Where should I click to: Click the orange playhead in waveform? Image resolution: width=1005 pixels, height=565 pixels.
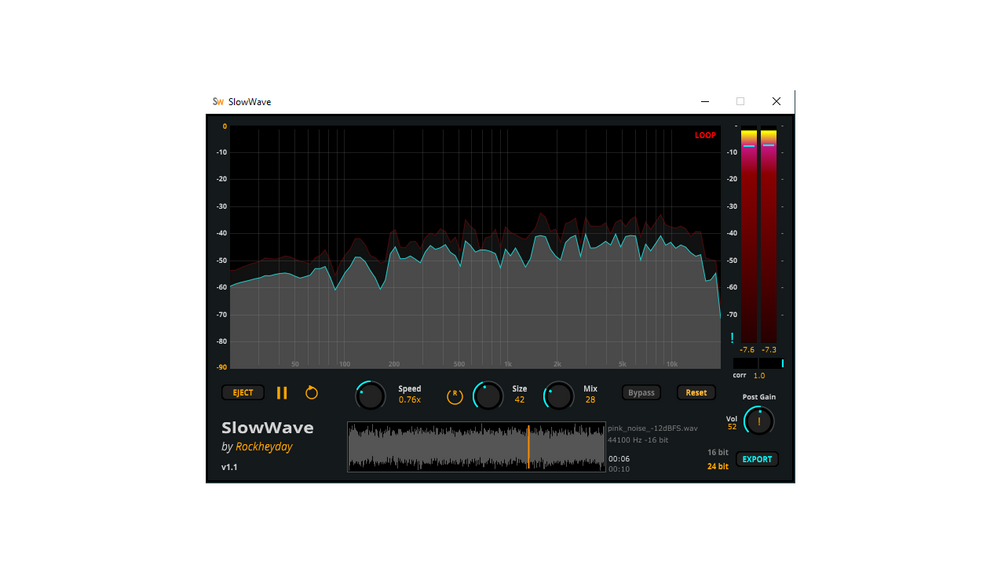pyautogui.click(x=529, y=446)
